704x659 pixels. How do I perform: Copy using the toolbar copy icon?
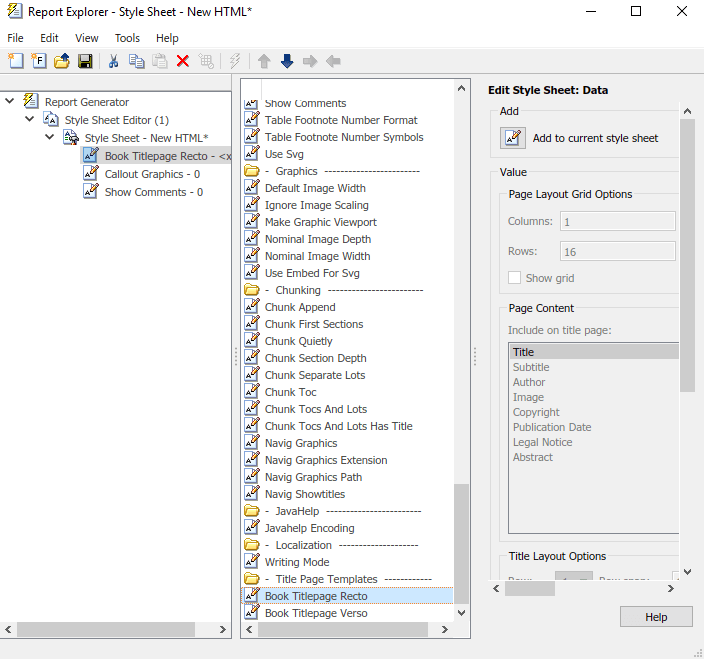136,61
